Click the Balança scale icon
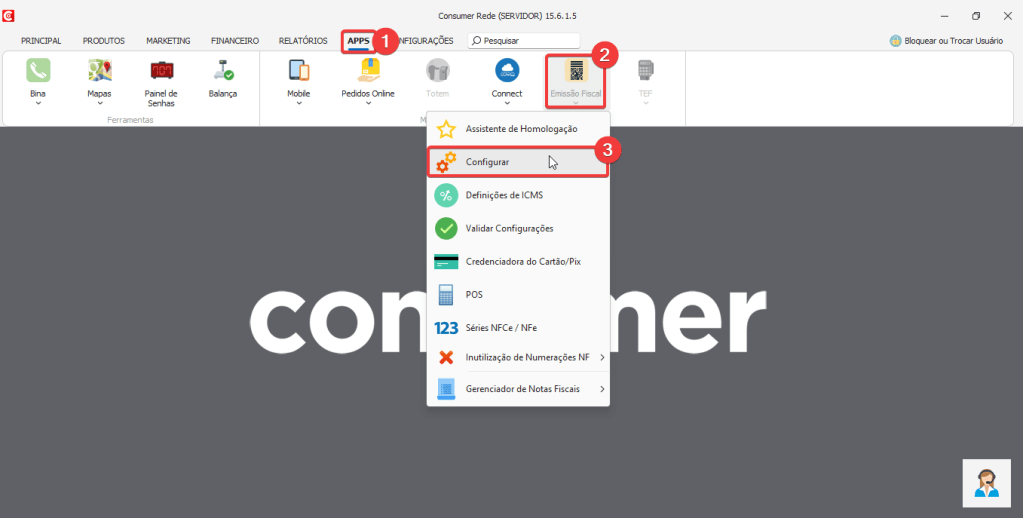The image size is (1023, 518). pos(222,70)
